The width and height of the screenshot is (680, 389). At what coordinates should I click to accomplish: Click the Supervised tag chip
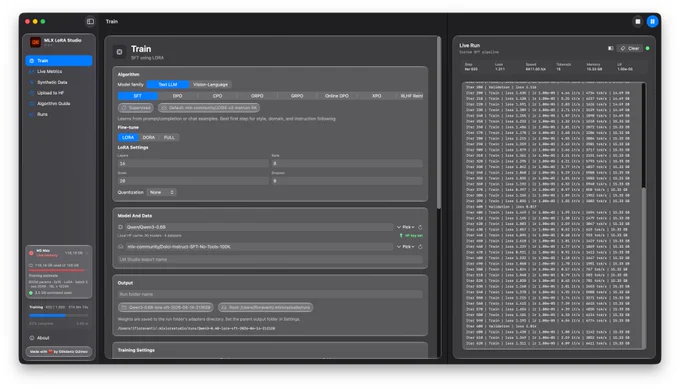[136, 108]
